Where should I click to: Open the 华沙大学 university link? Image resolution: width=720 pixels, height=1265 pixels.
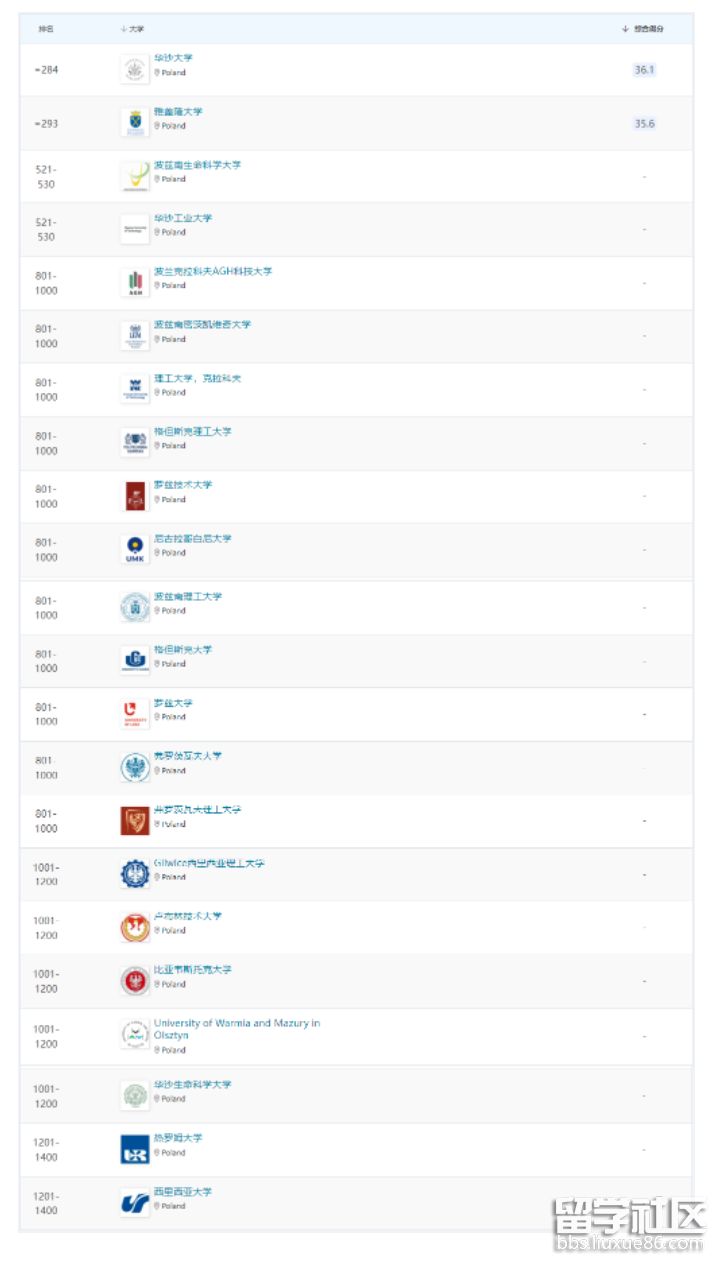click(x=173, y=58)
